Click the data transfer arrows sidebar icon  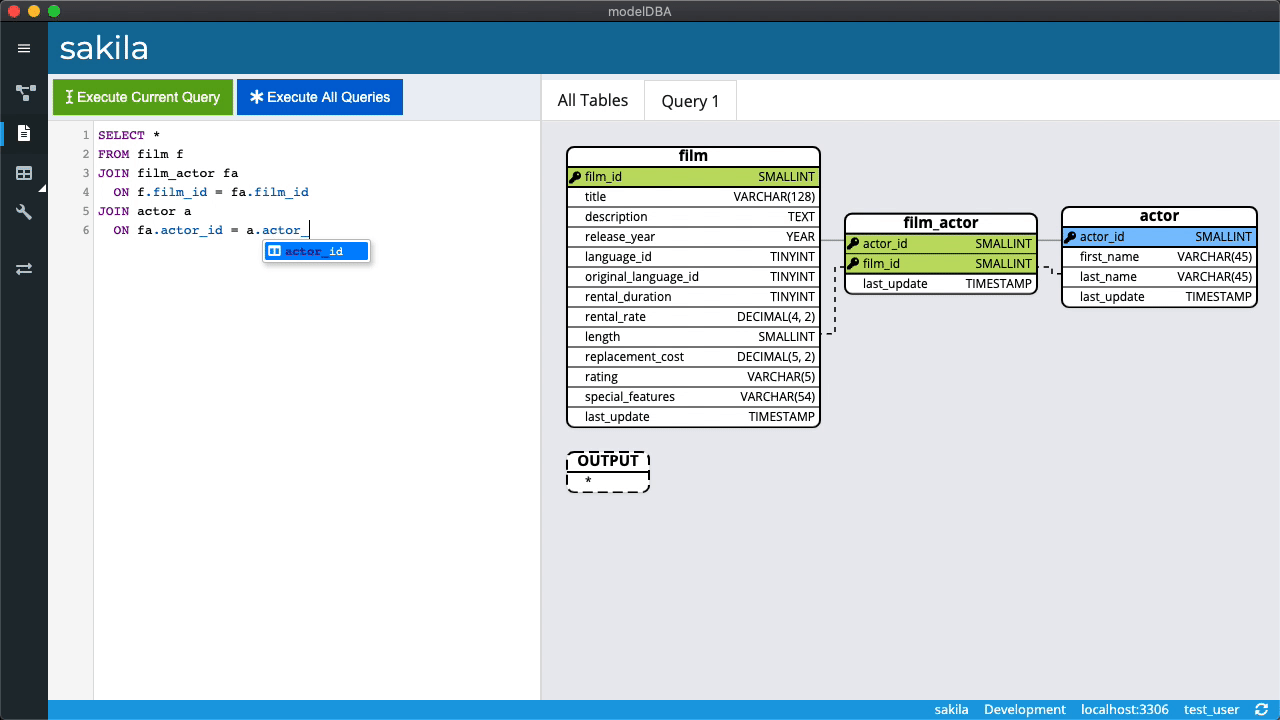pyautogui.click(x=23, y=268)
